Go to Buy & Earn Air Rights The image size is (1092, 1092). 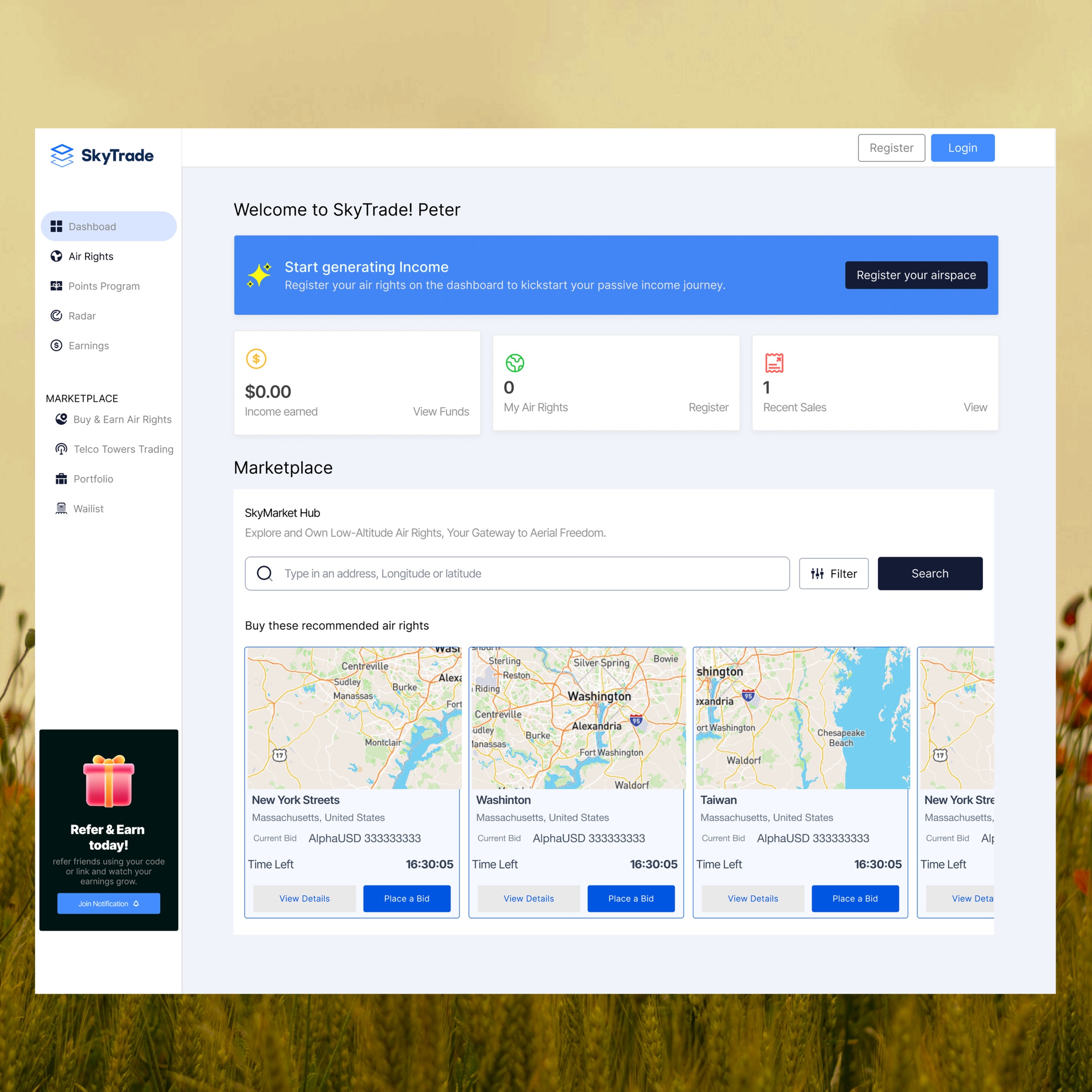122,420
